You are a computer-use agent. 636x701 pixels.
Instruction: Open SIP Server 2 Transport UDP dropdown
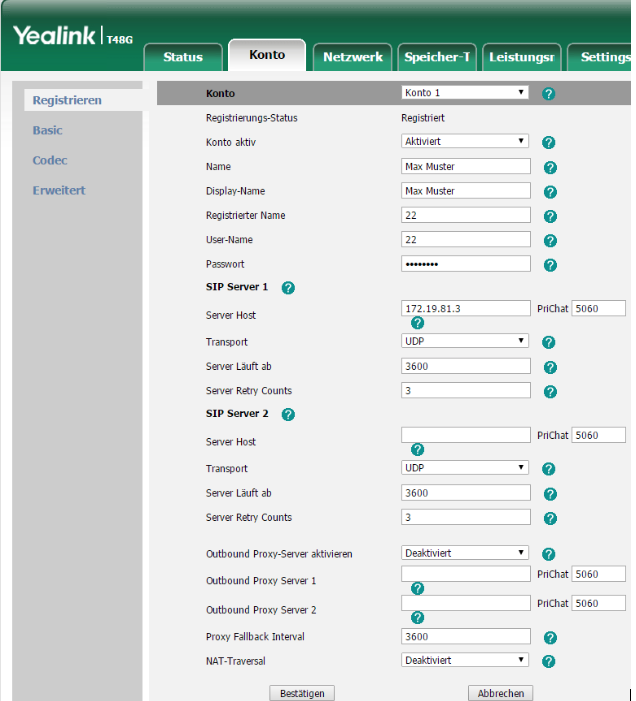(x=464, y=468)
